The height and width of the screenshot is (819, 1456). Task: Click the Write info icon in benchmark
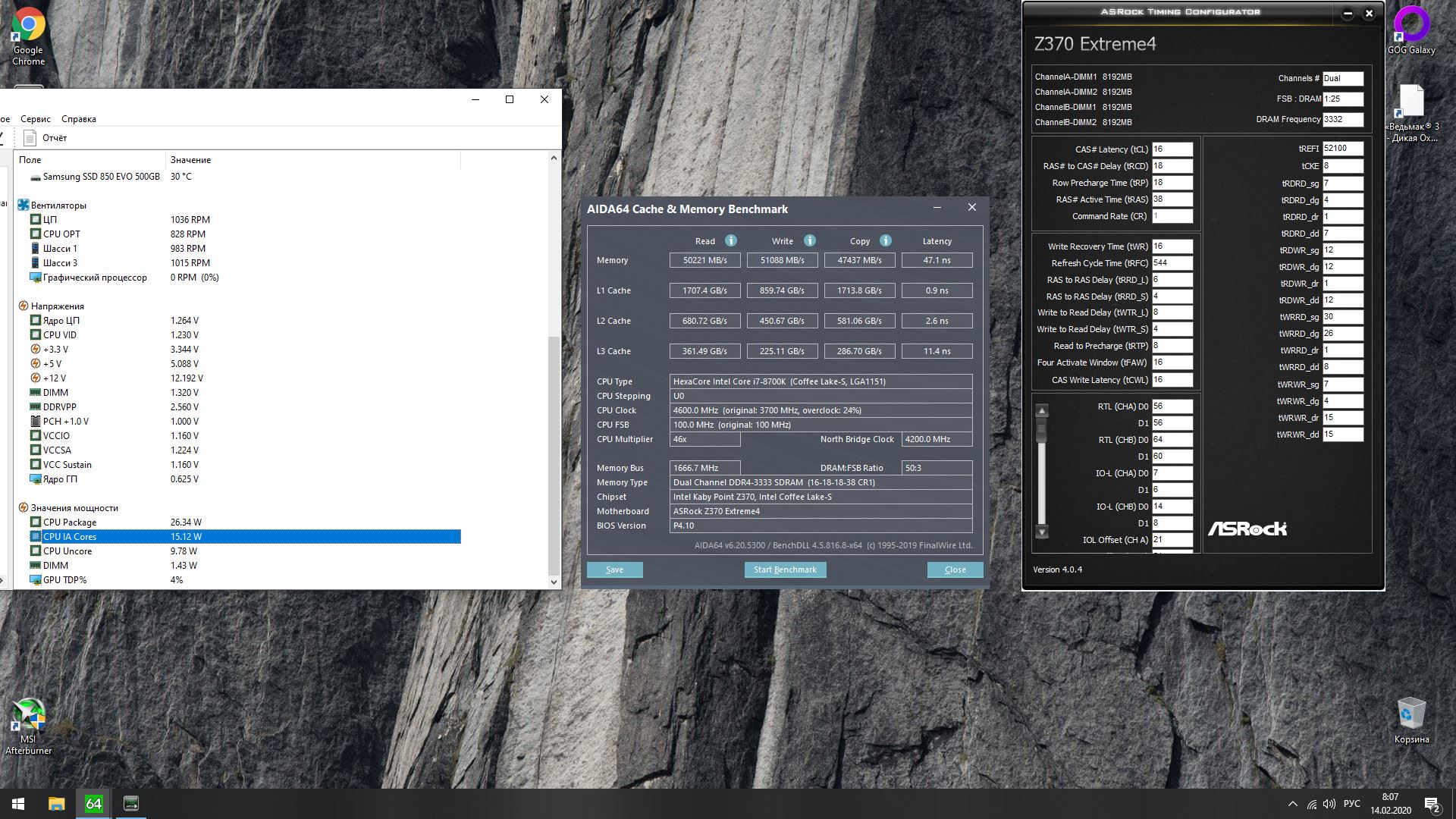point(809,240)
